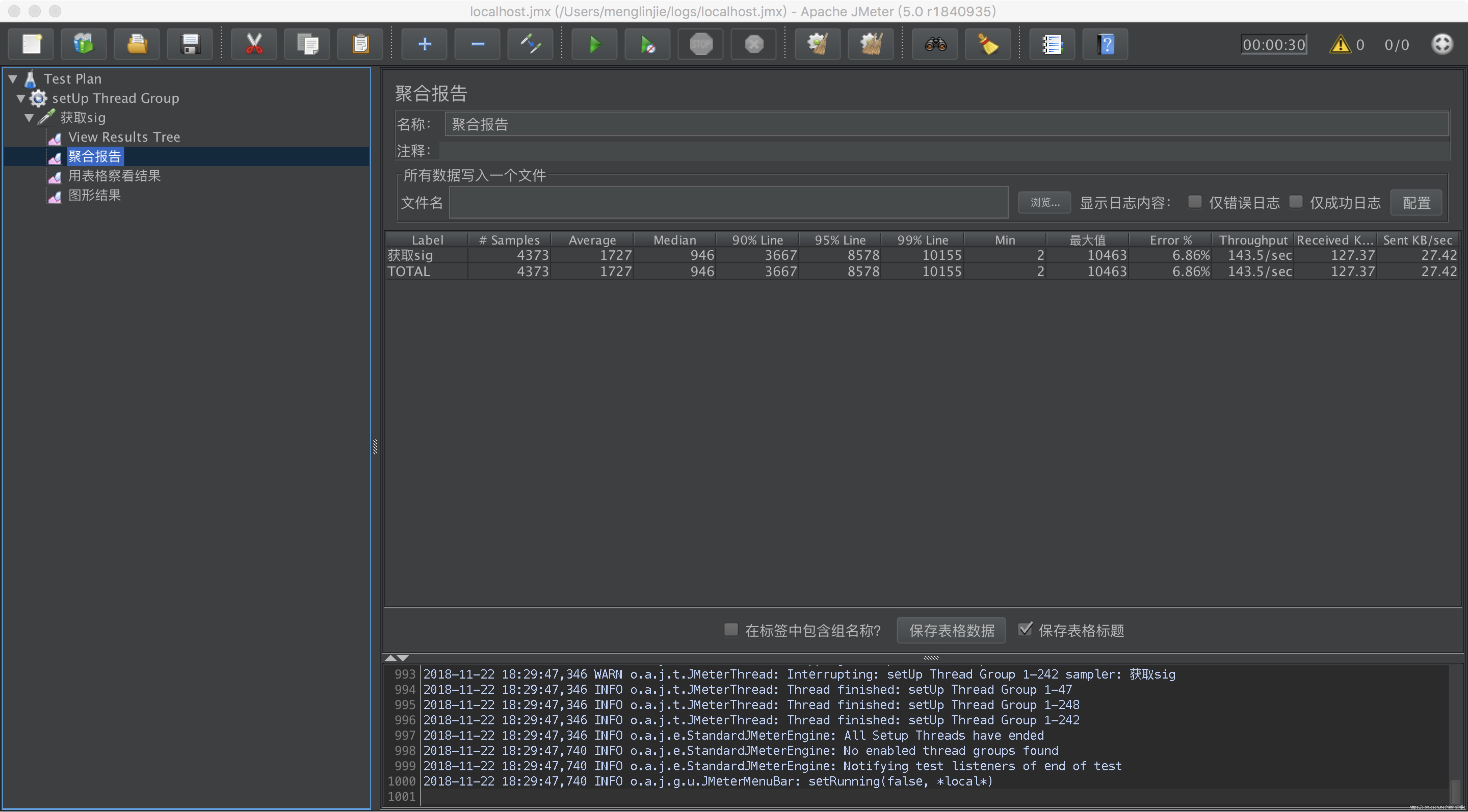The height and width of the screenshot is (812, 1468).
Task: Click the 名称 name input field
Action: 947,124
